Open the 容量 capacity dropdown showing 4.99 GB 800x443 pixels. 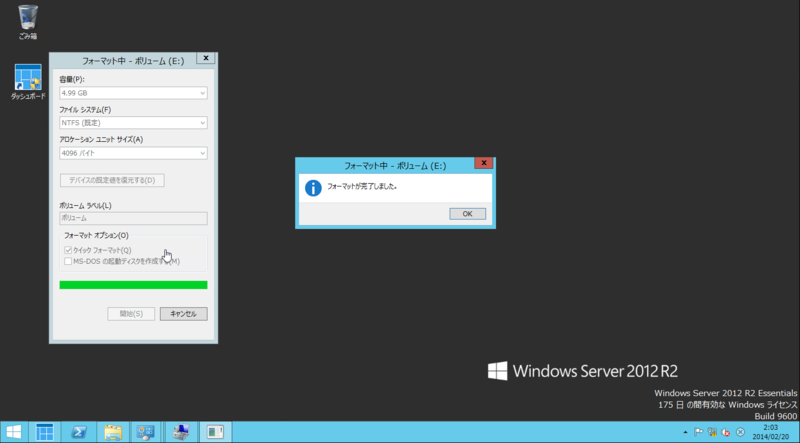133,93
